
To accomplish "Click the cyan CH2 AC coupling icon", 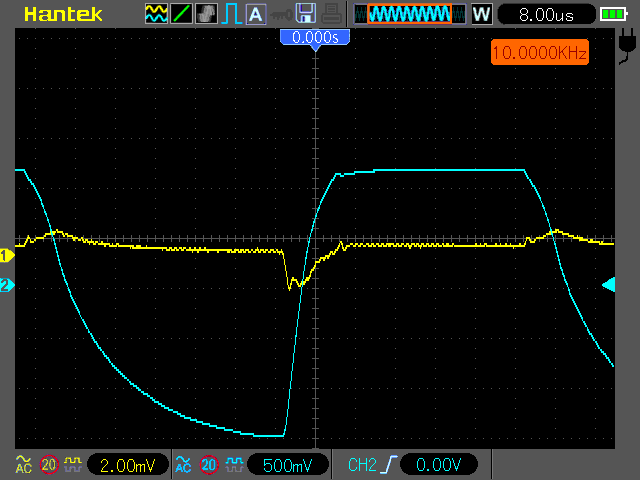I will tap(183, 465).
